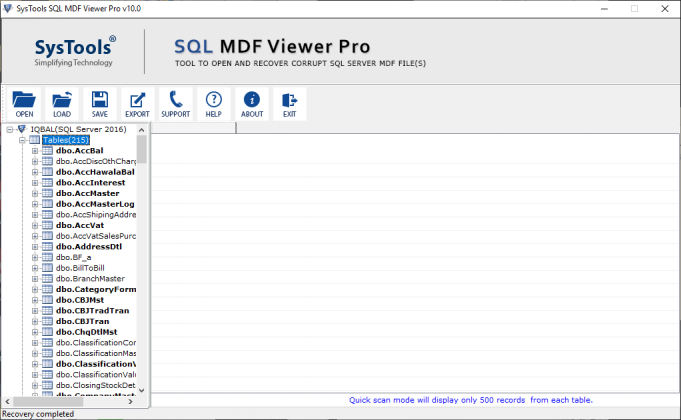This screenshot has height=420, width=681.
Task: Select dbo.ClassificationCor table
Action: [96, 343]
